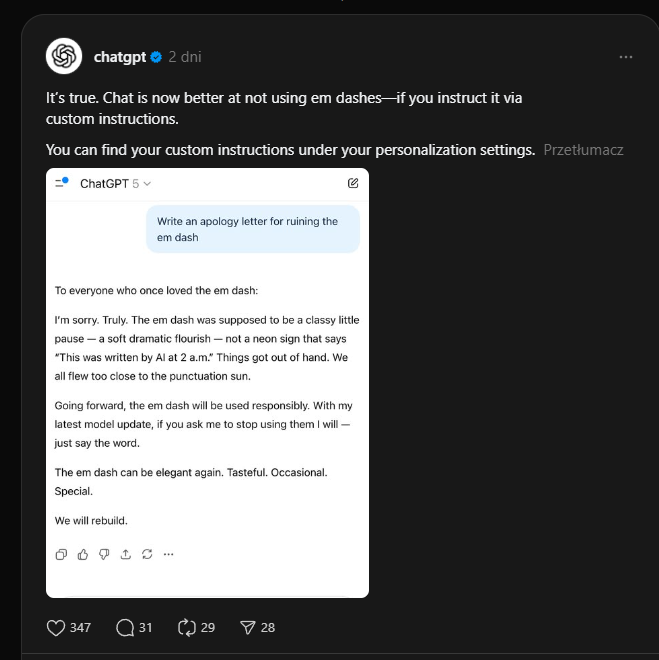The image size is (659, 660).
Task: Repost using the repost arrows icon
Action: 186,627
